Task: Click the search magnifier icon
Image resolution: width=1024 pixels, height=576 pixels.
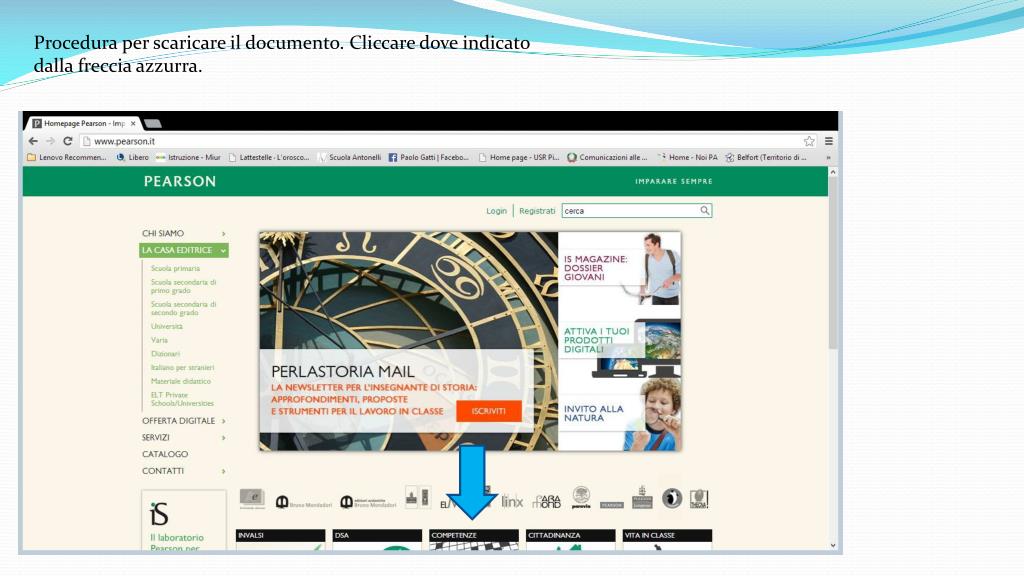Action: coord(705,210)
